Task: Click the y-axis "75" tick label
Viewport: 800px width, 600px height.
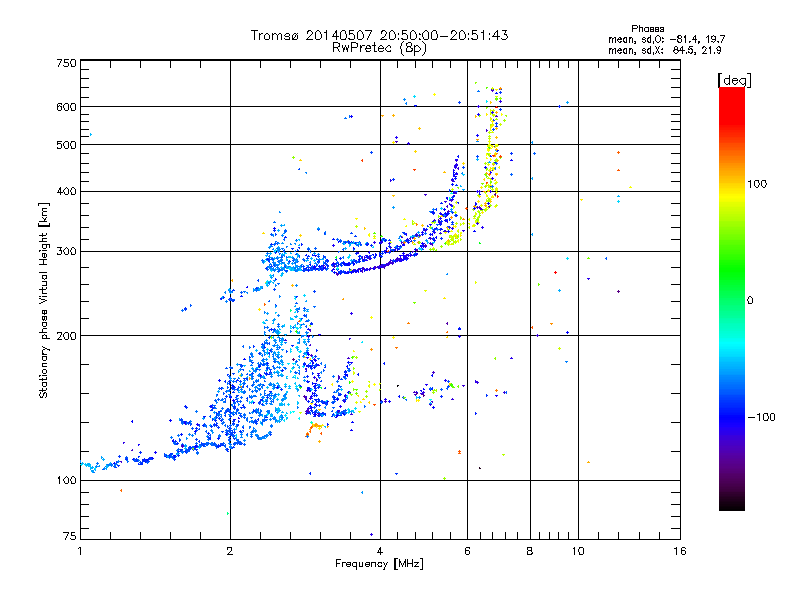Action: (x=70, y=536)
